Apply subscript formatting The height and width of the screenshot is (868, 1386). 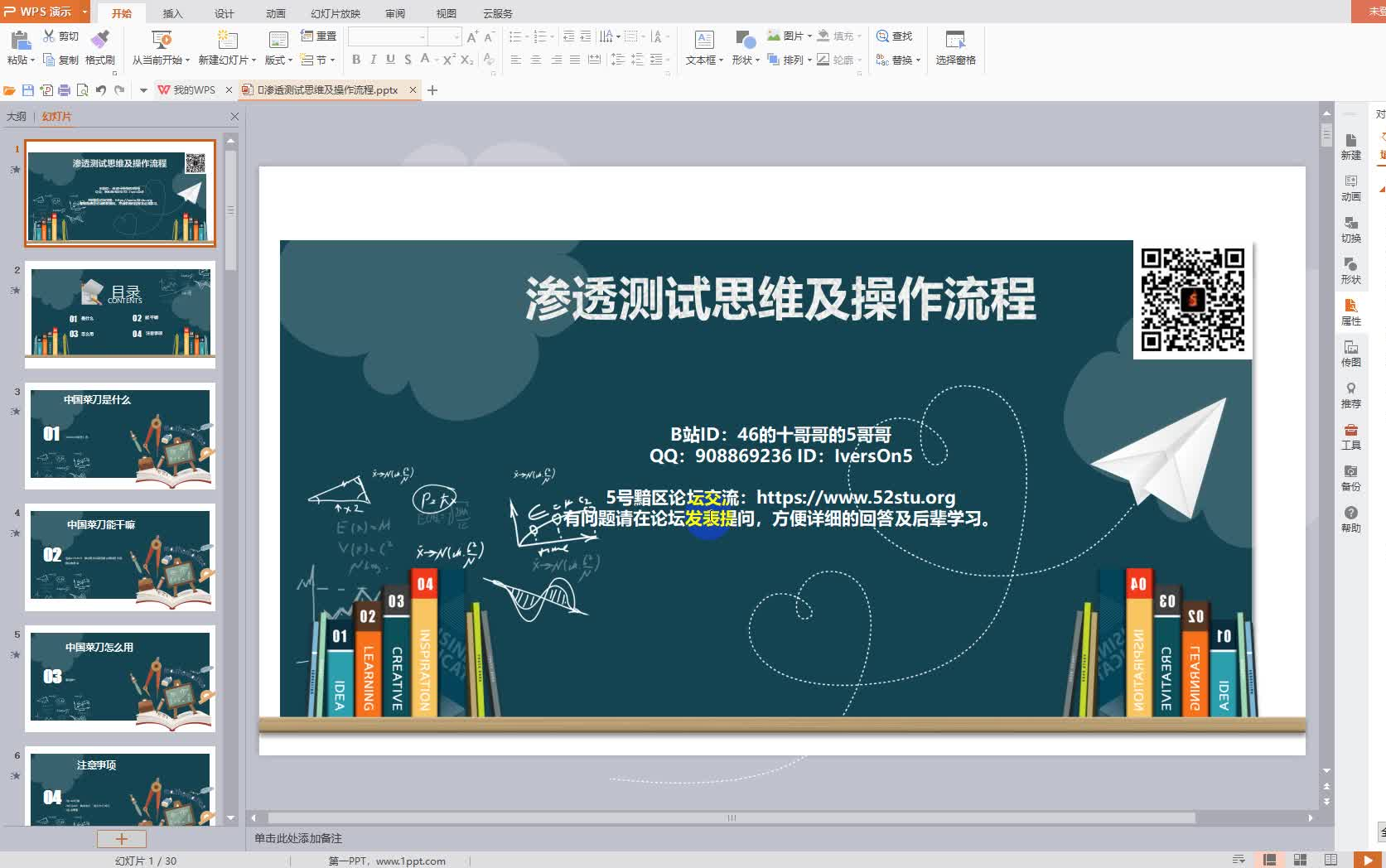point(467,60)
